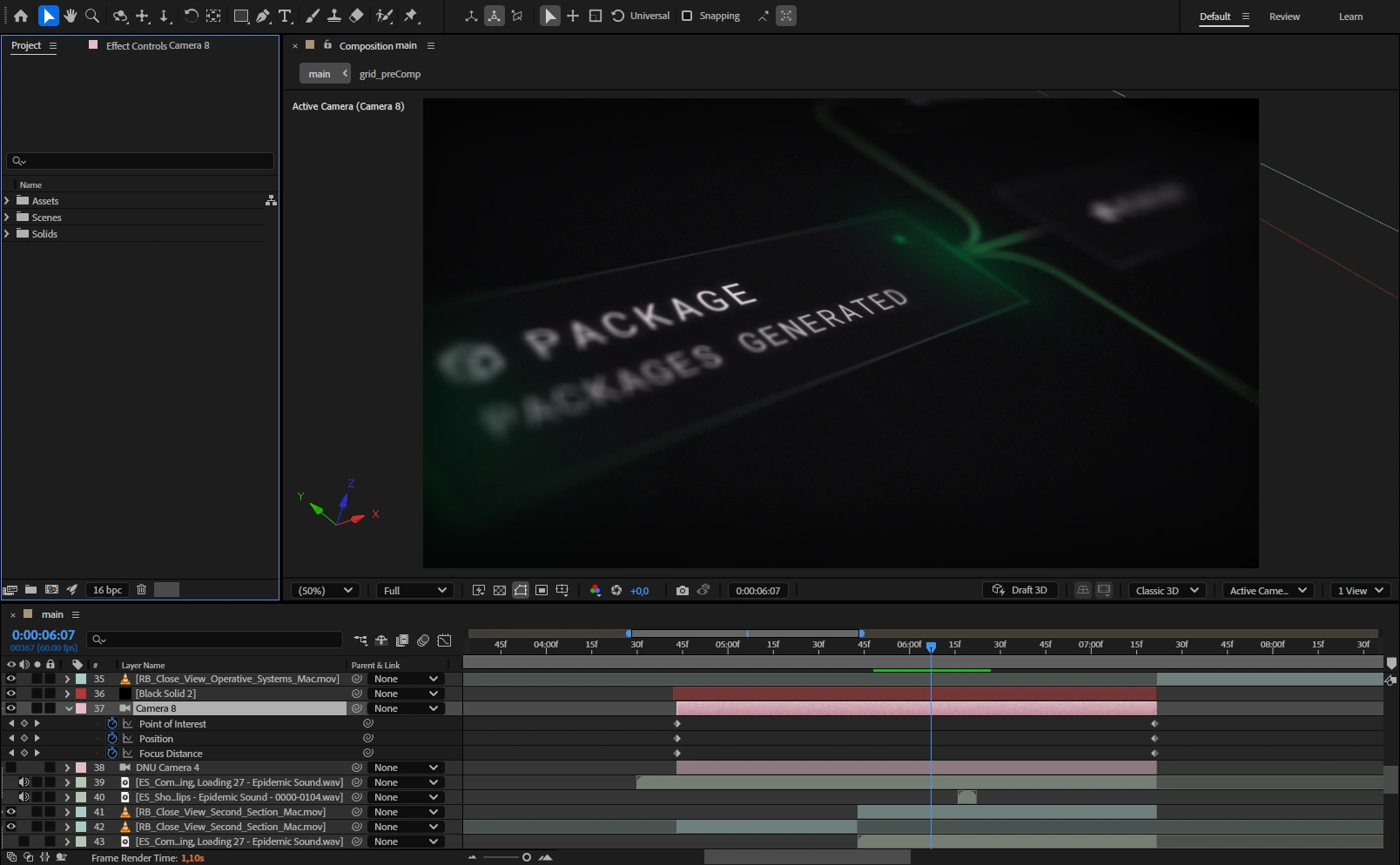The image size is (1400, 865).
Task: Click the red label swatch of layer 36
Action: point(81,694)
